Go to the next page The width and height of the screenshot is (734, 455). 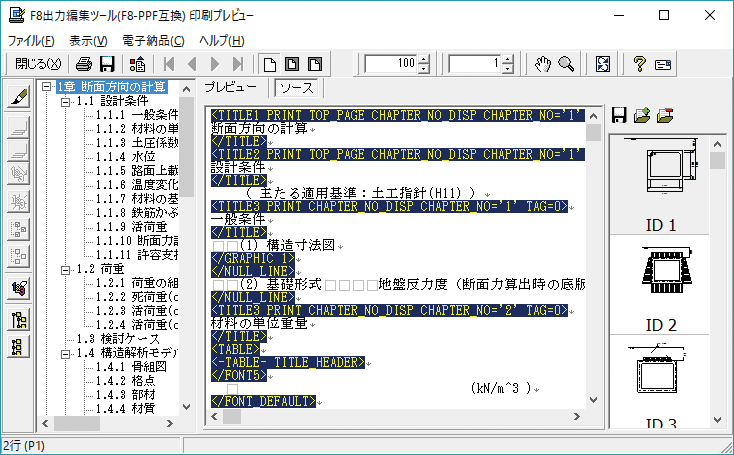coord(215,64)
